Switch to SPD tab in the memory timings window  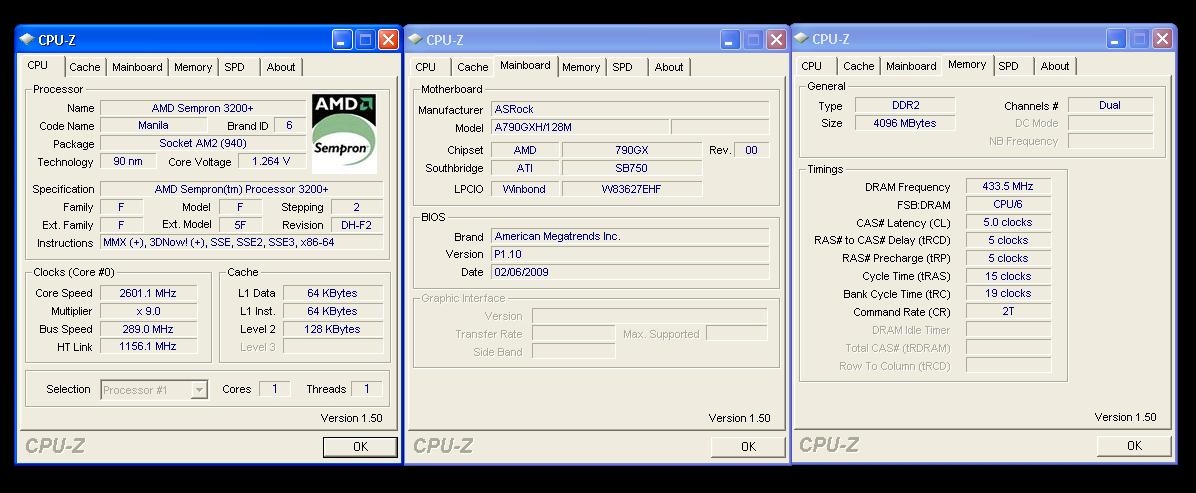(1009, 66)
